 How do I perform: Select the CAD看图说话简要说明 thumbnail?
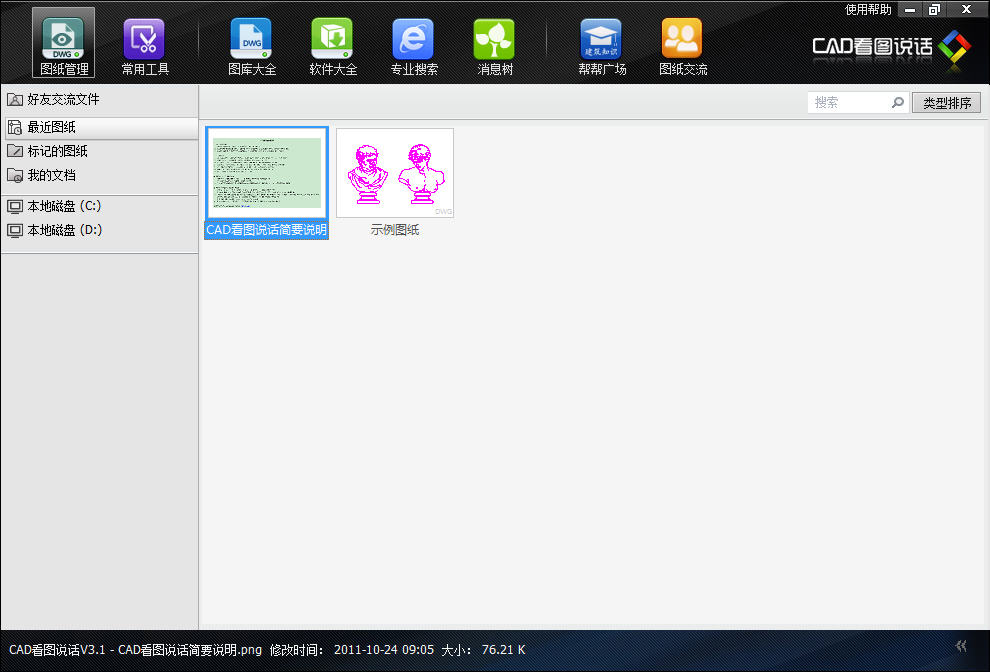266,173
